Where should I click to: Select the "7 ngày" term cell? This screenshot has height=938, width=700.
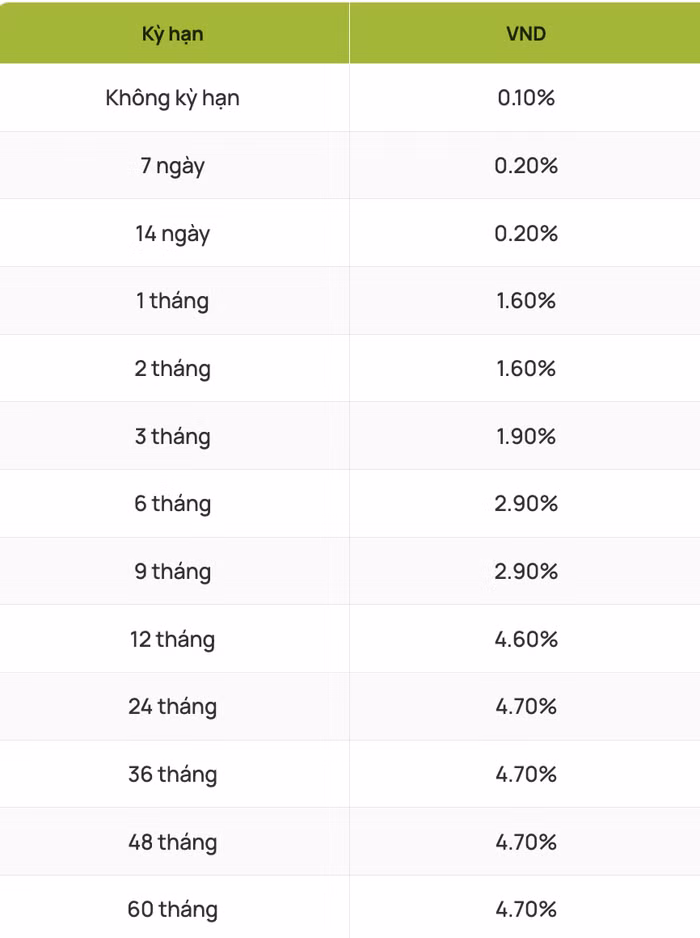click(x=172, y=165)
